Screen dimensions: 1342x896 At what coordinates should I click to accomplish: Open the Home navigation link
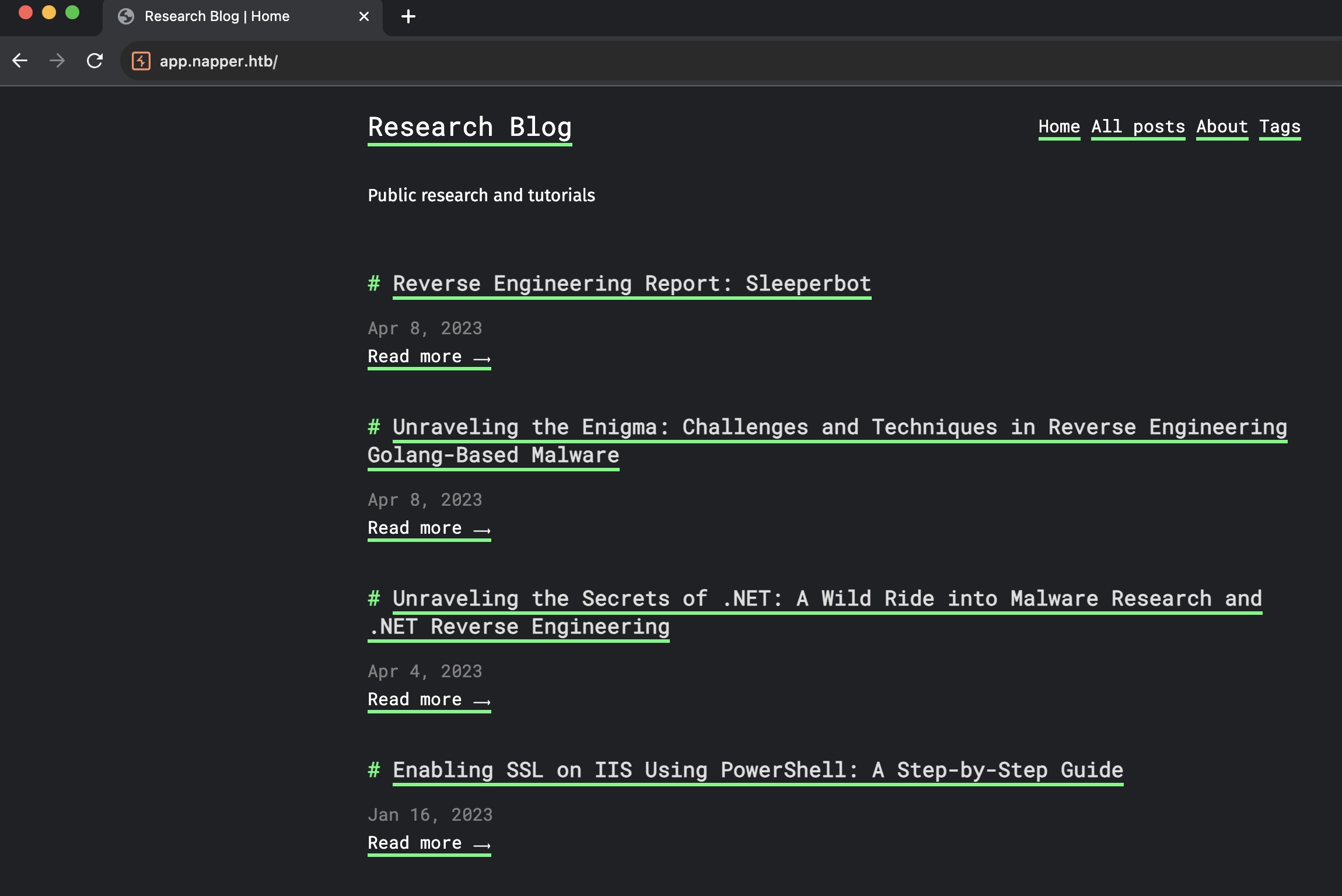(x=1058, y=127)
